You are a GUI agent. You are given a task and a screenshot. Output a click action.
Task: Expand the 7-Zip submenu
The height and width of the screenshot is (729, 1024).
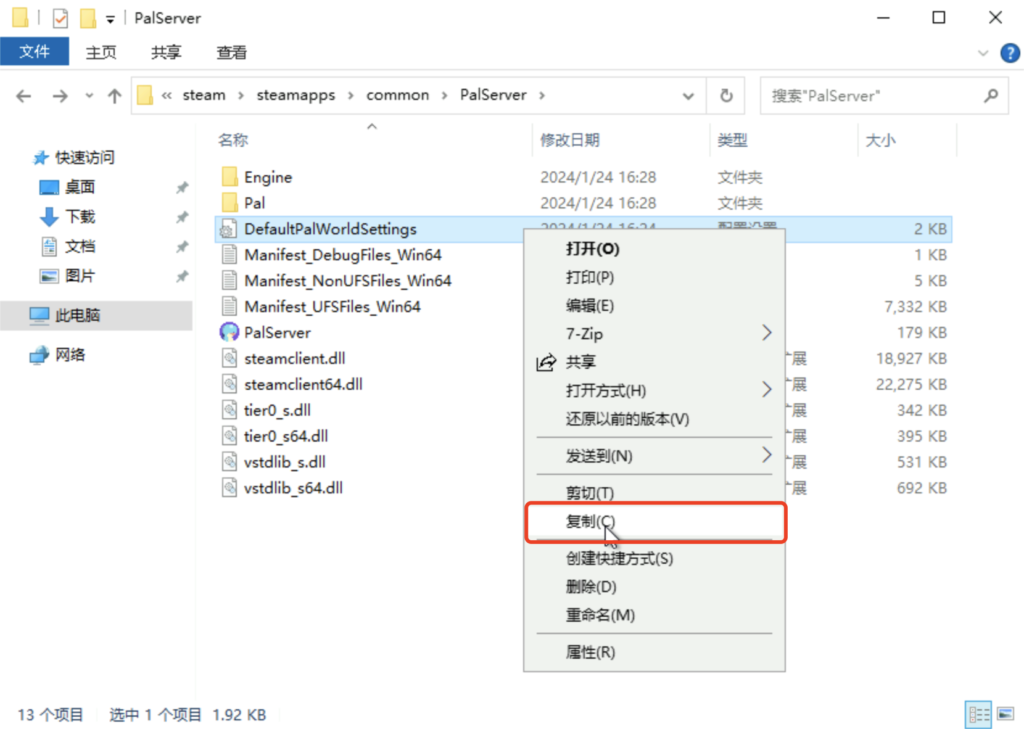click(654, 334)
